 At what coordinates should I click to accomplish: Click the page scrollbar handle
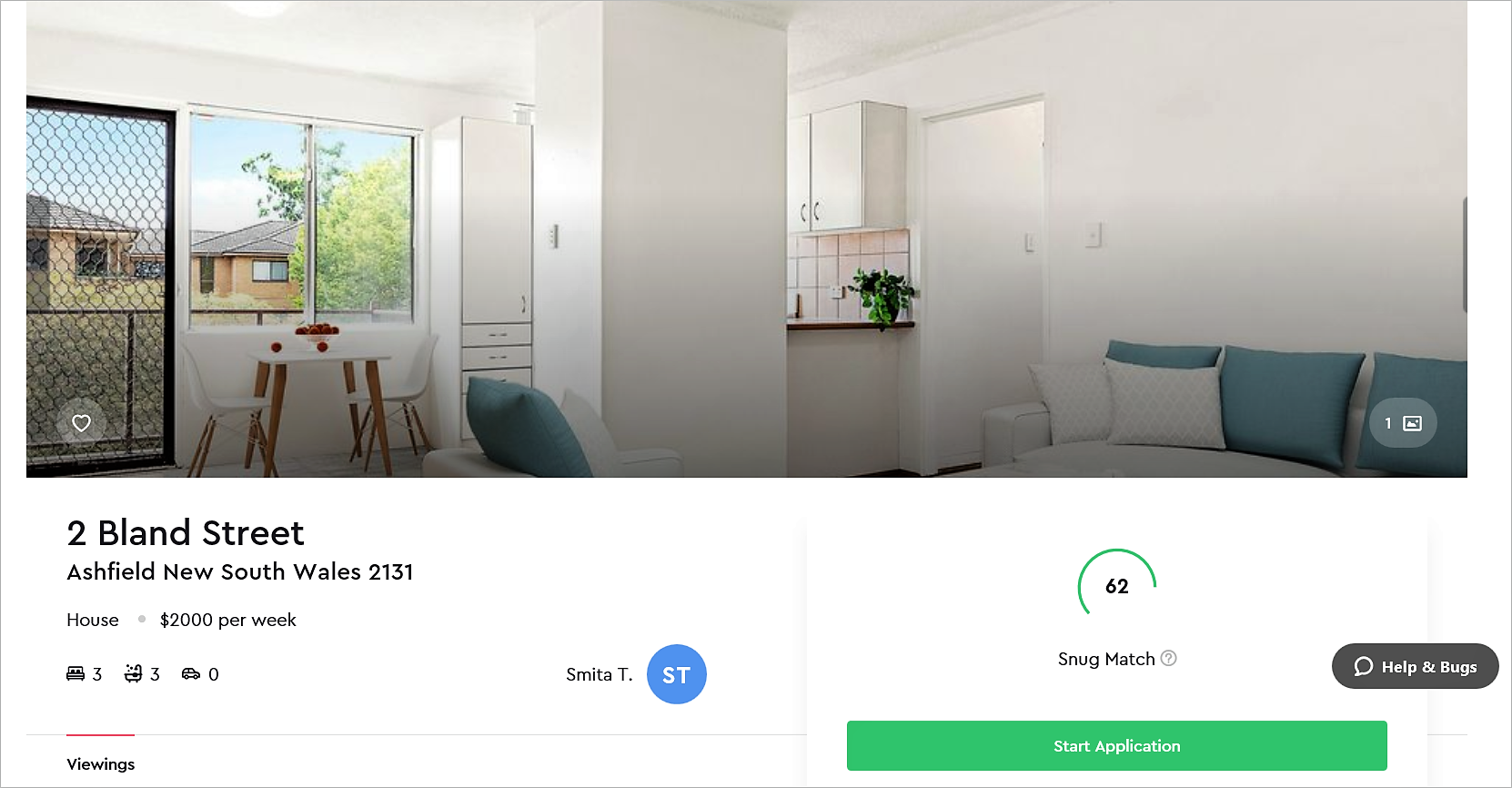point(1465,255)
